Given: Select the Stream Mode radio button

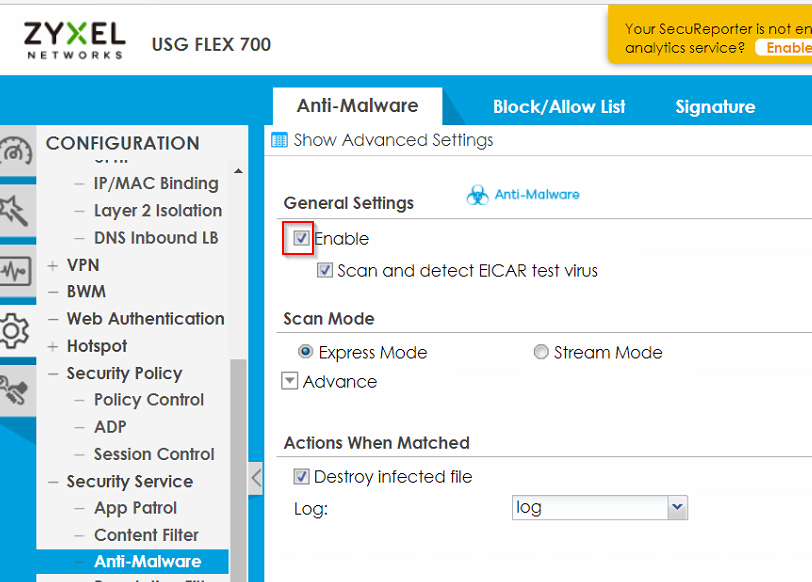Looking at the screenshot, I should point(541,353).
